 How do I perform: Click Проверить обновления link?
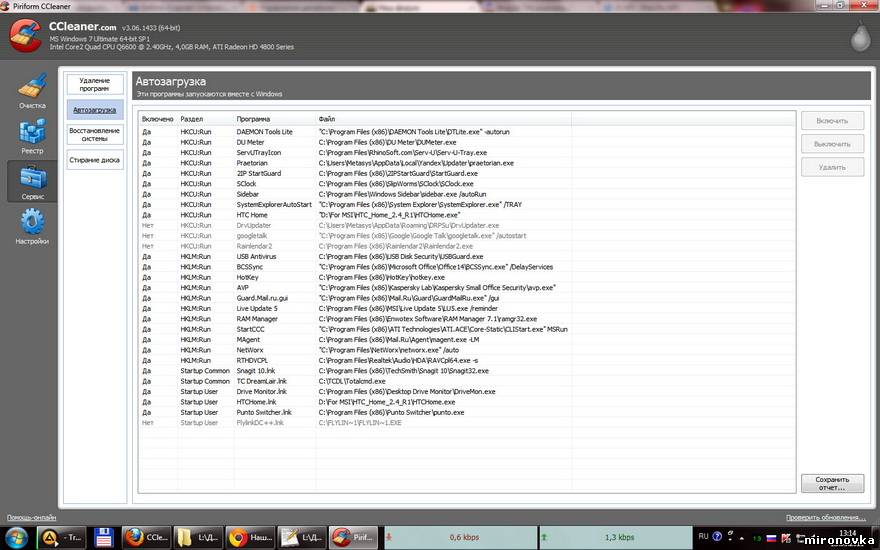pos(826,517)
